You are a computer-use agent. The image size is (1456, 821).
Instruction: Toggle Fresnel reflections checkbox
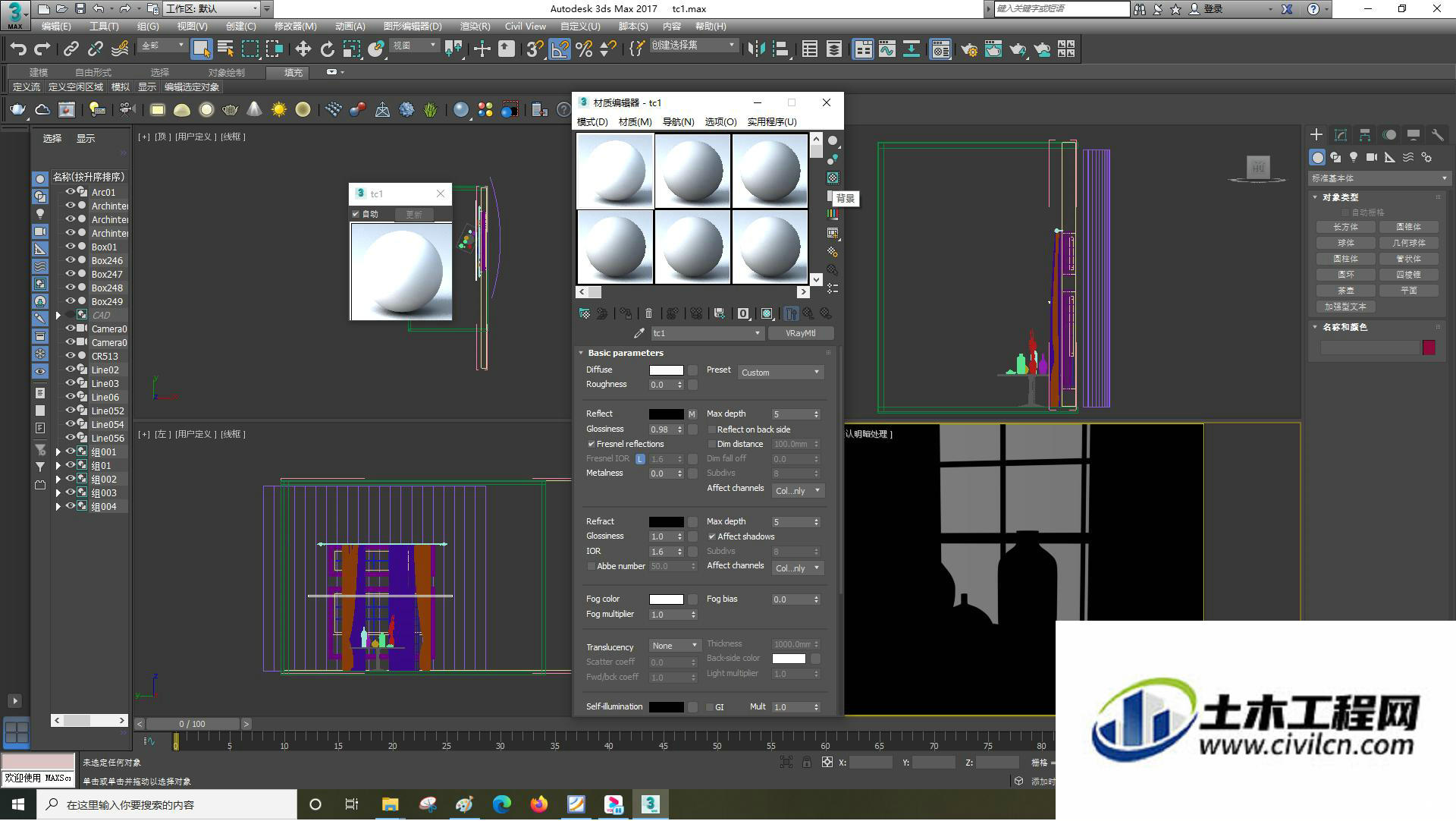591,445
